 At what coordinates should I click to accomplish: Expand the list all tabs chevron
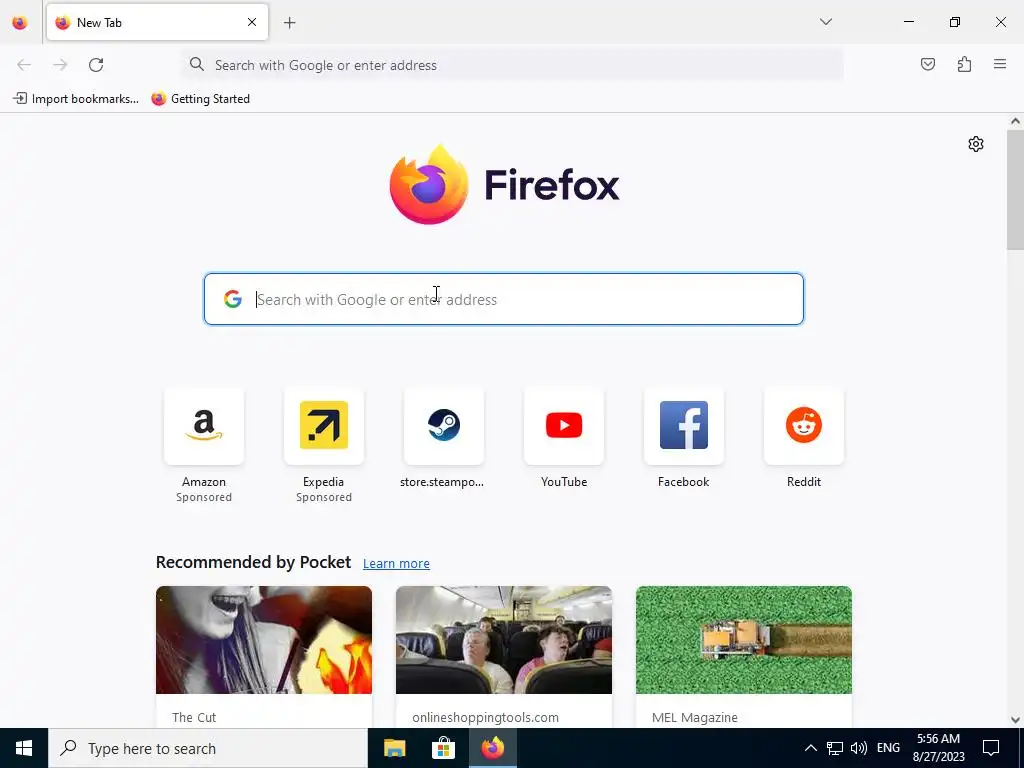point(825,22)
